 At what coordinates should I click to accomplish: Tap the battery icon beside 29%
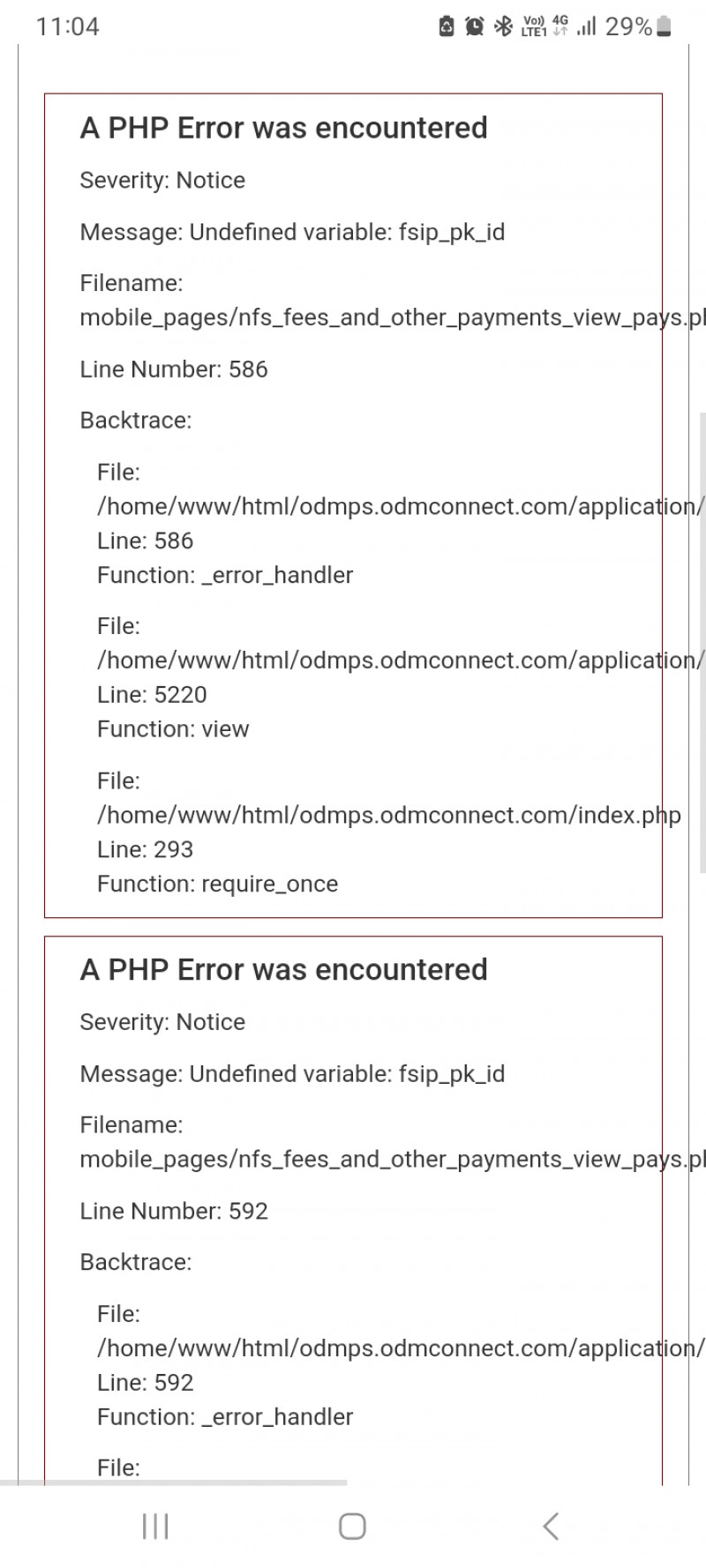(665, 27)
